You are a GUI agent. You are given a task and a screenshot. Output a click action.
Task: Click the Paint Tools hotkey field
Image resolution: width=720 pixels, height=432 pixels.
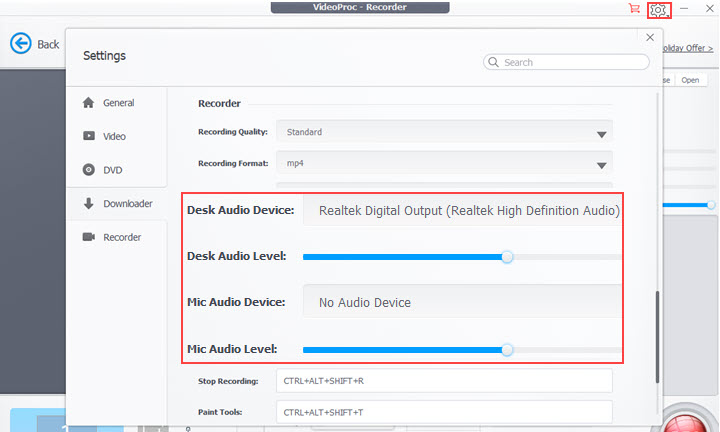click(444, 412)
